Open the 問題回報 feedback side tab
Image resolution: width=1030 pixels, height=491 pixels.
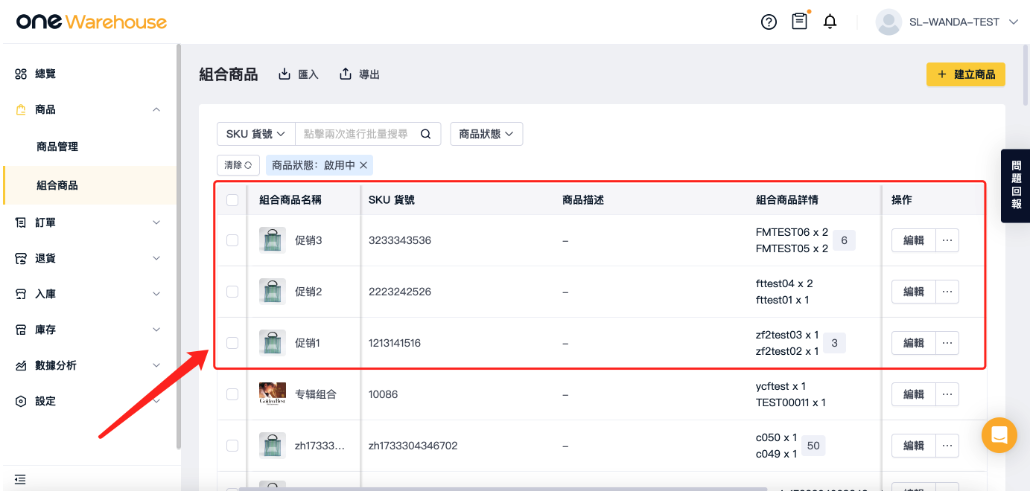[x=1016, y=186]
